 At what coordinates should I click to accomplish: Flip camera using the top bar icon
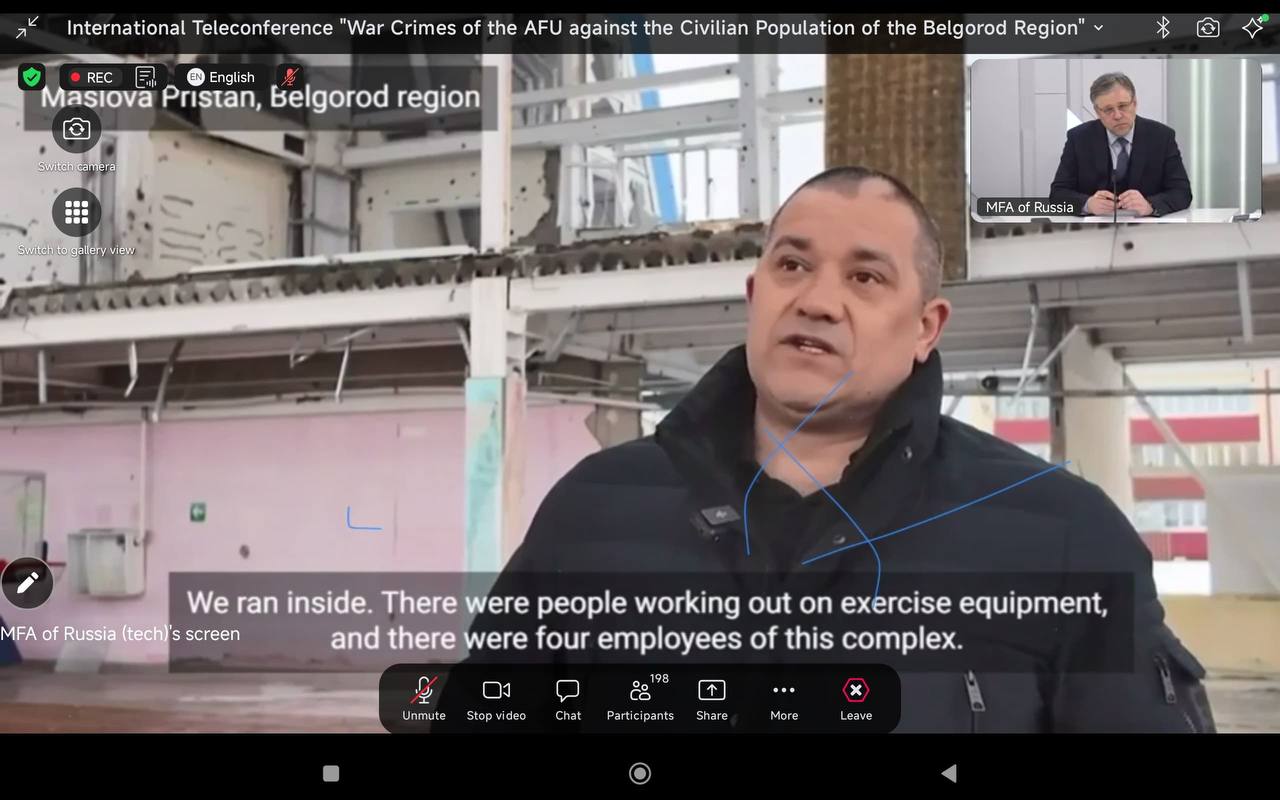(1208, 27)
